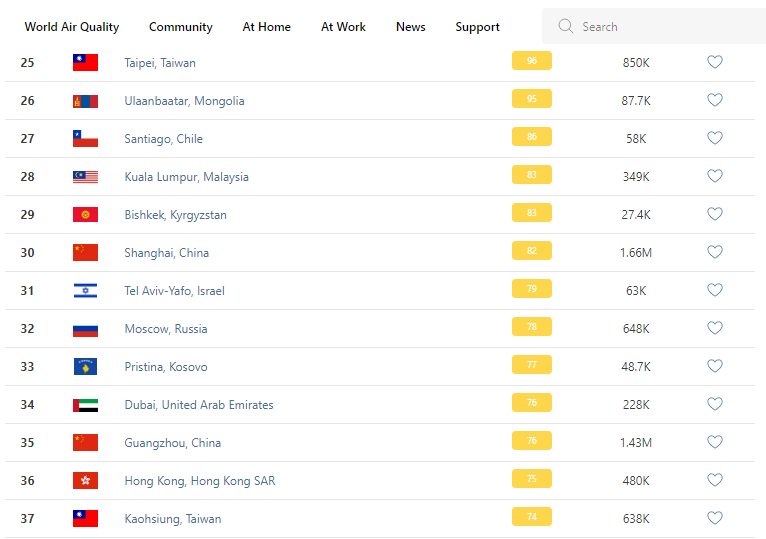The height and width of the screenshot is (539, 766).
Task: Open the Support menu item
Action: [477, 27]
